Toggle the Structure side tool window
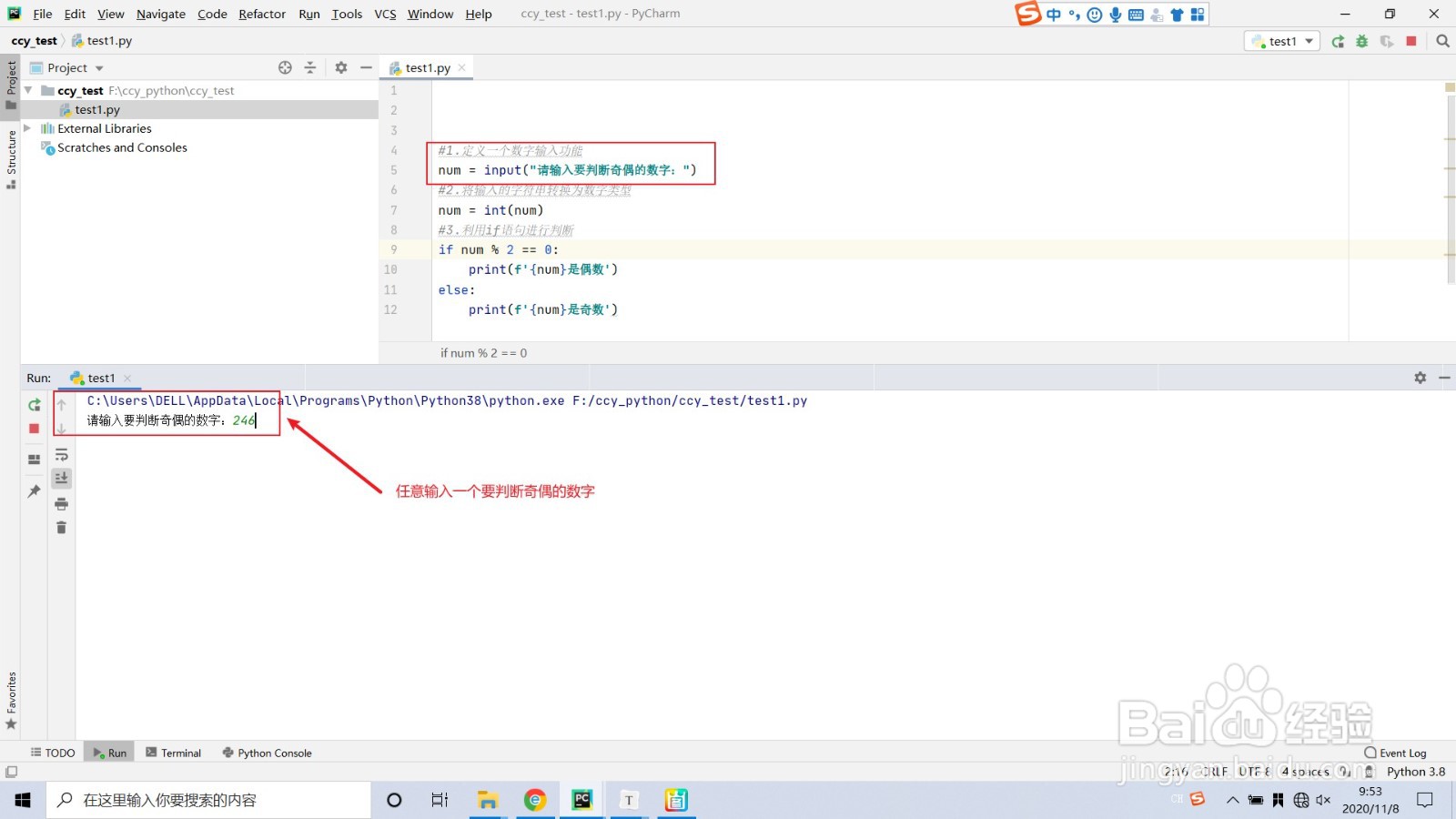The image size is (1456, 819). click(11, 159)
